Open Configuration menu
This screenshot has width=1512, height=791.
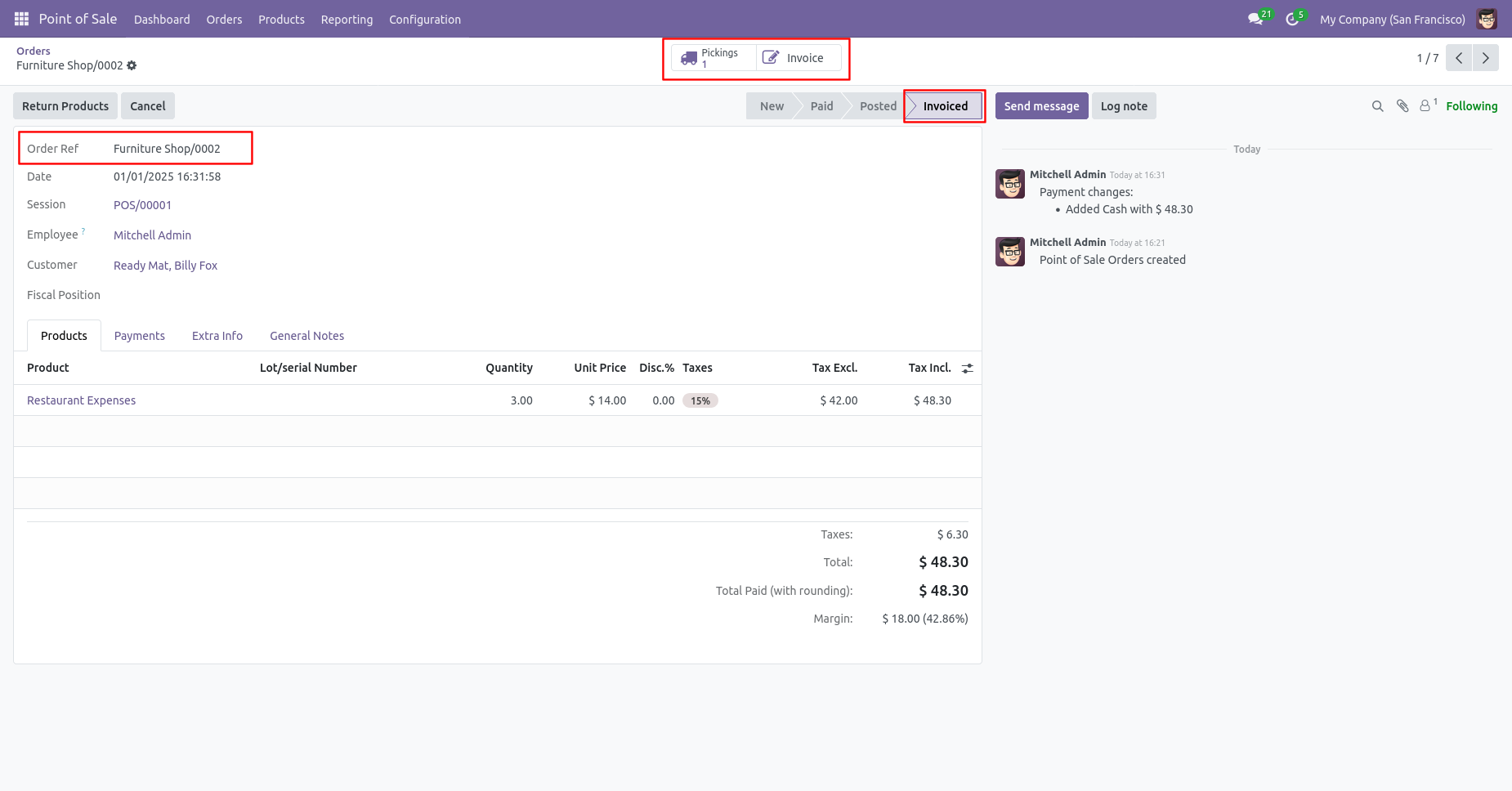tap(425, 19)
